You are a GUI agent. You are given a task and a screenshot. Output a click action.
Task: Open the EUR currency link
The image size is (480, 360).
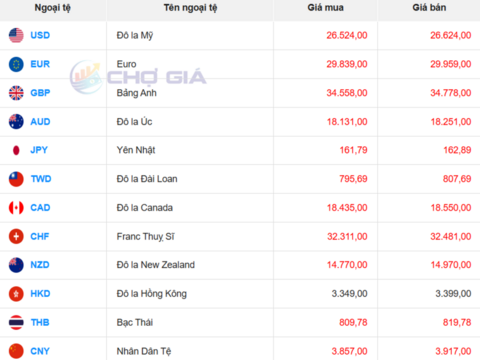[40, 64]
